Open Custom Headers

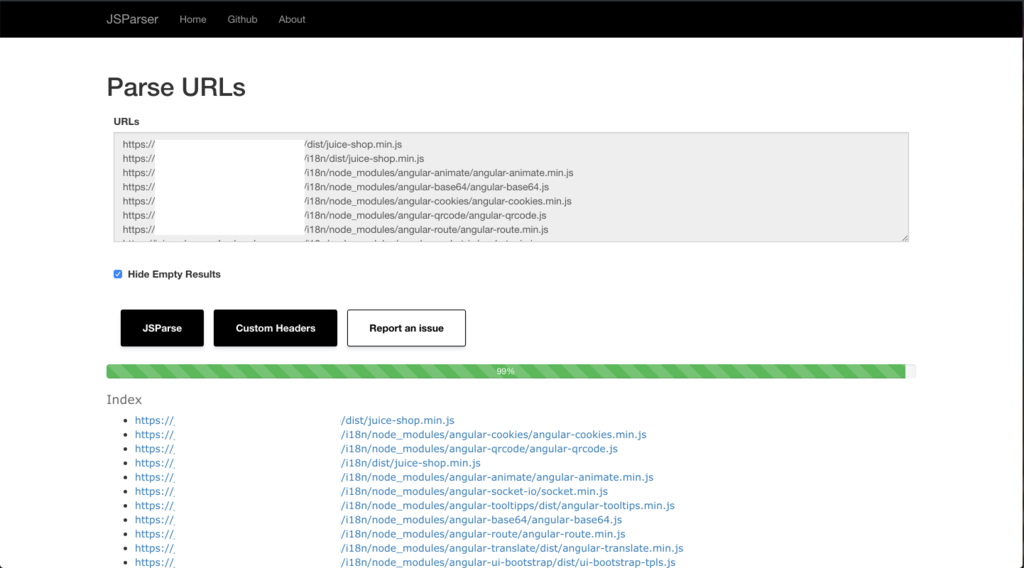tap(275, 328)
